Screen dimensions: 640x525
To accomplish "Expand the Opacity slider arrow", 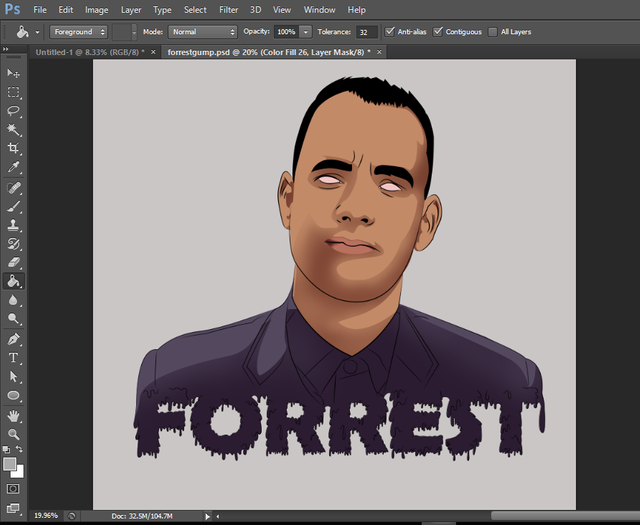I will click(x=305, y=32).
